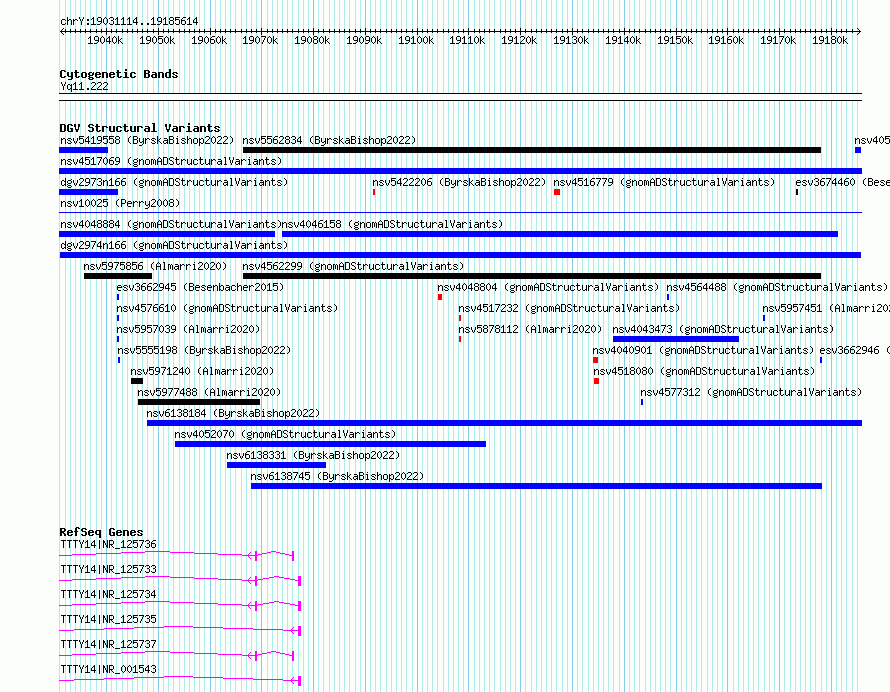
Task: Click the nsv5975856 black variant bar
Action: tap(118, 276)
